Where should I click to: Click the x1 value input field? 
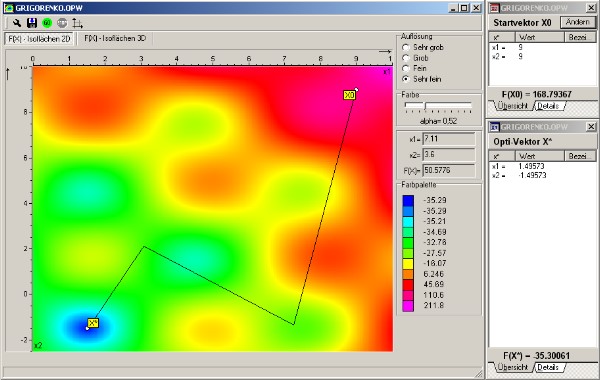[x=449, y=139]
